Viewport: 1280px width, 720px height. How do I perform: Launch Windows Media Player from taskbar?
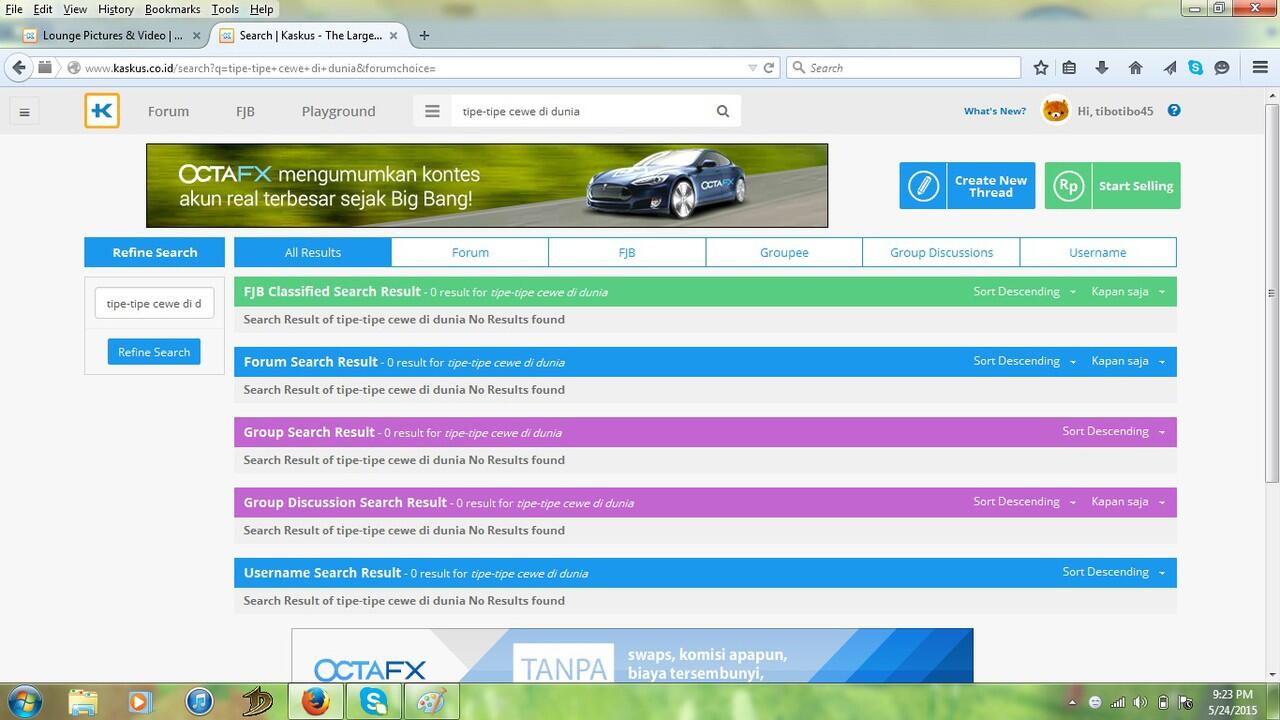click(139, 702)
